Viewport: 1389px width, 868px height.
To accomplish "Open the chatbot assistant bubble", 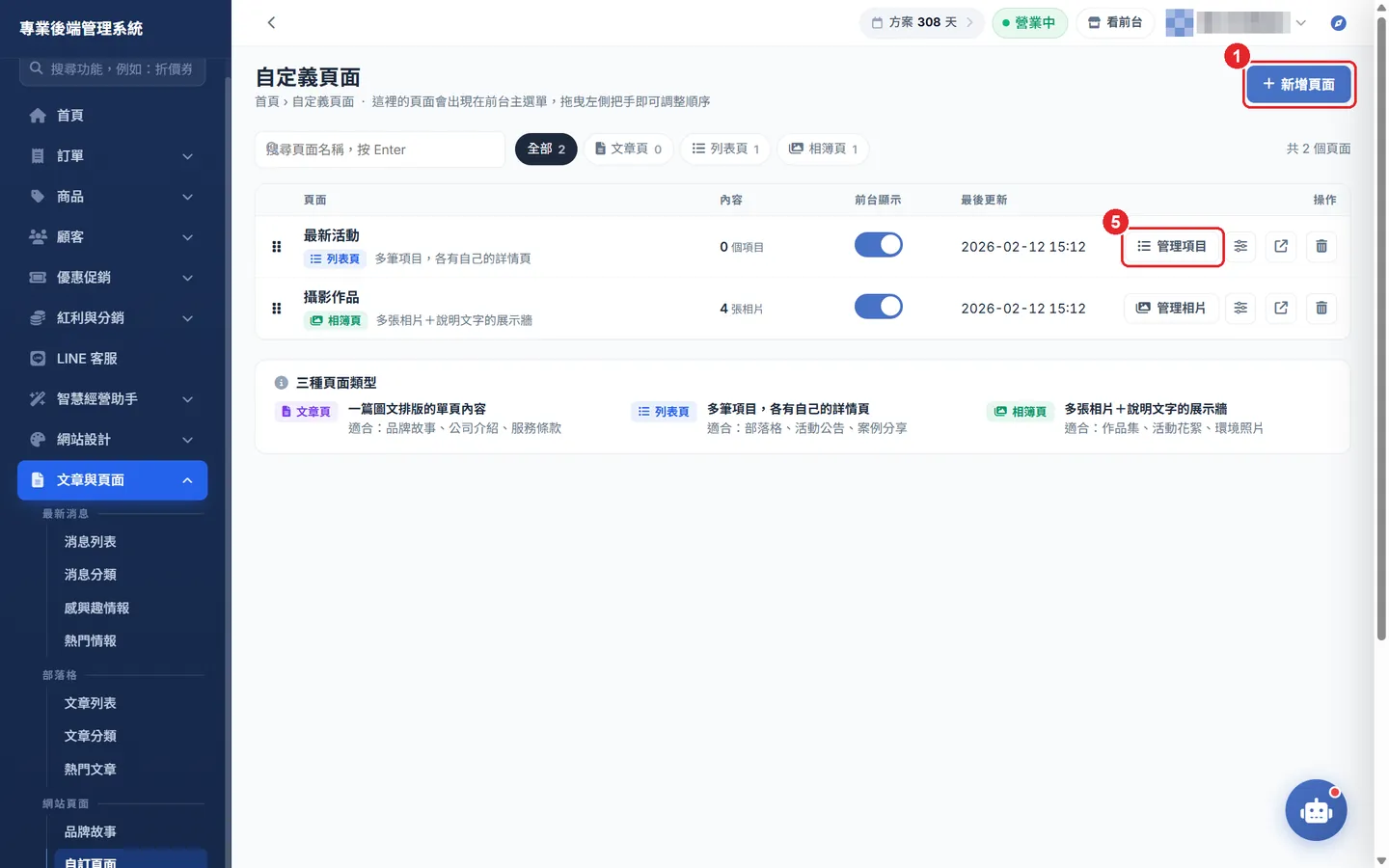I will pos(1316,810).
